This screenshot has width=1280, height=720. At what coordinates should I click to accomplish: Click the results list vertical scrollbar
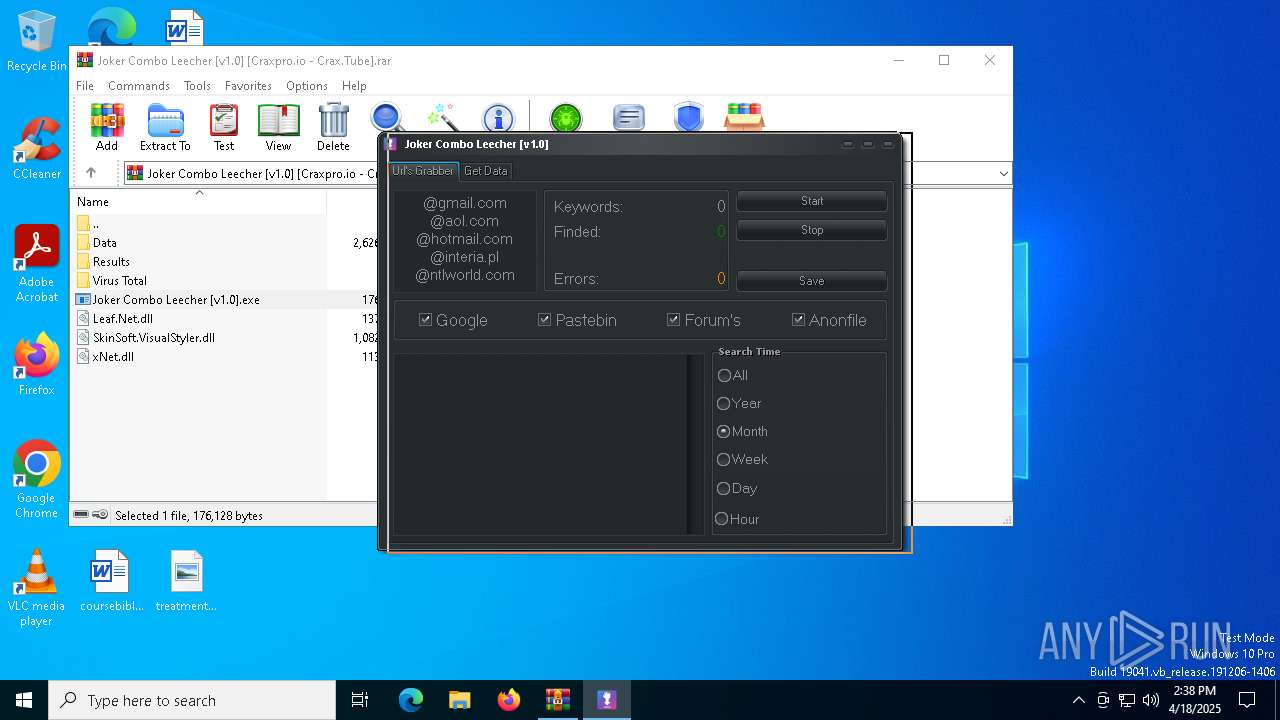coord(695,444)
